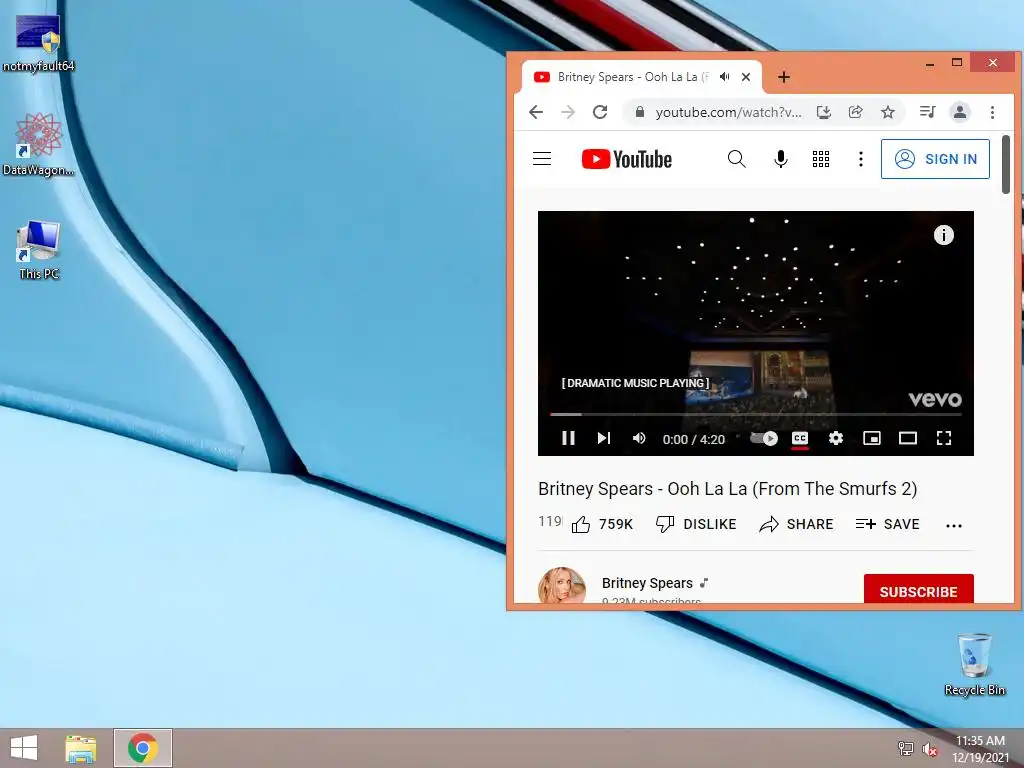Subscribe to Britney Spears channel
This screenshot has width=1024, height=768.
click(918, 590)
